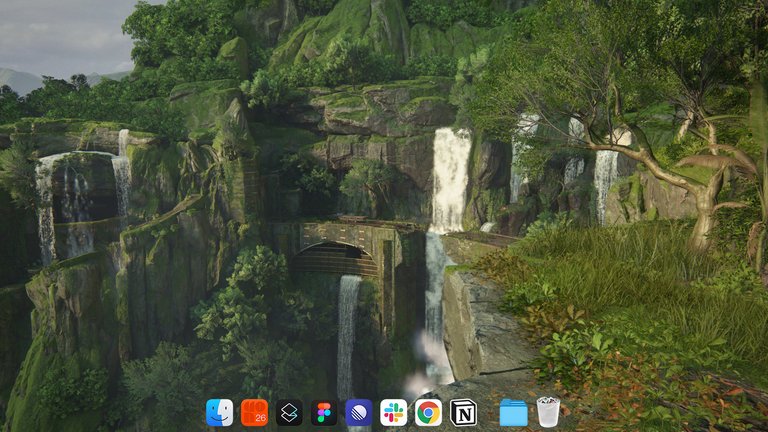Open Google Chrome from the dock

428,412
